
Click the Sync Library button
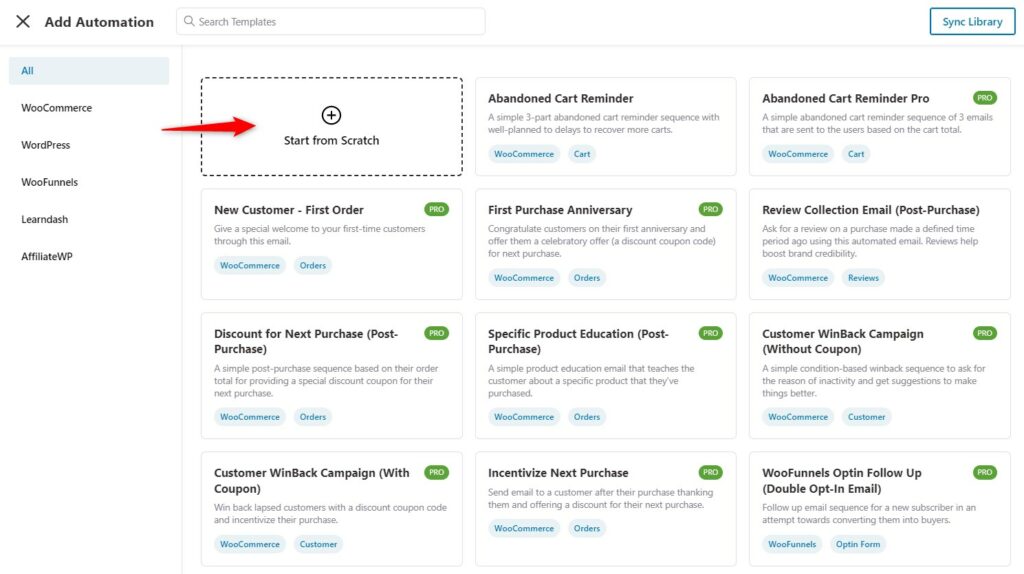[972, 22]
